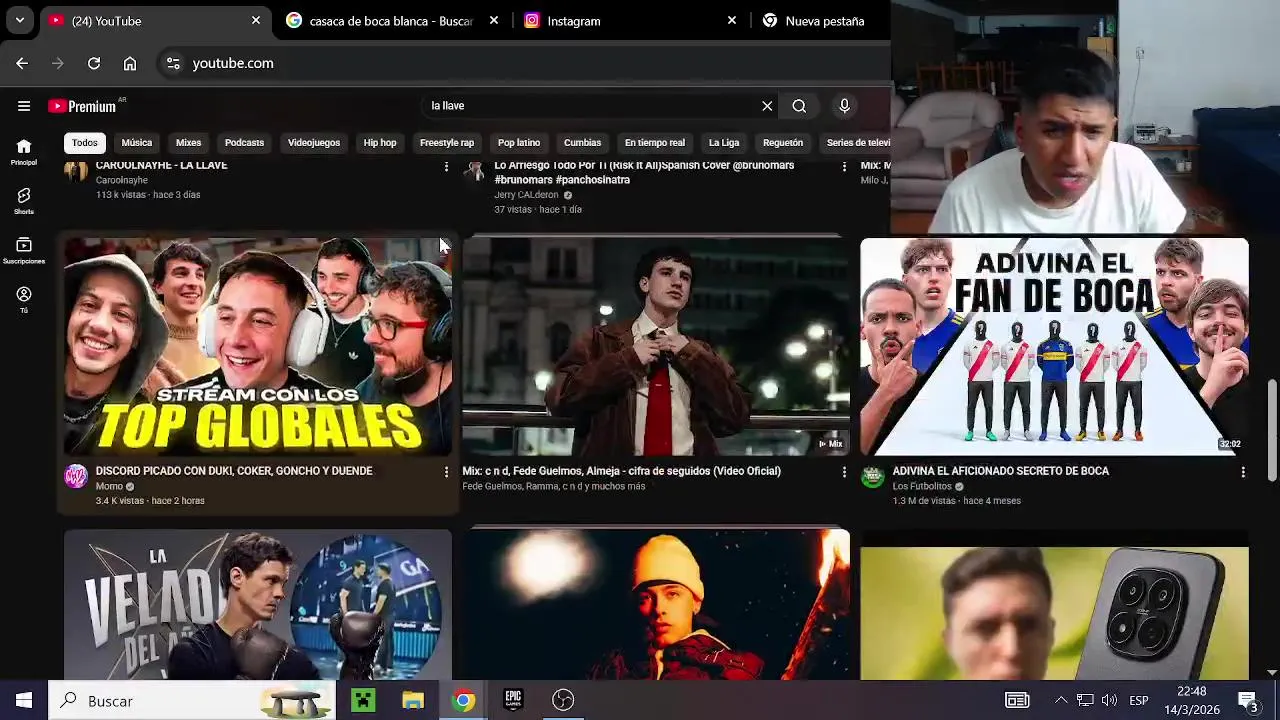Select the Todos filter chip
1280x720 pixels.
(85, 143)
